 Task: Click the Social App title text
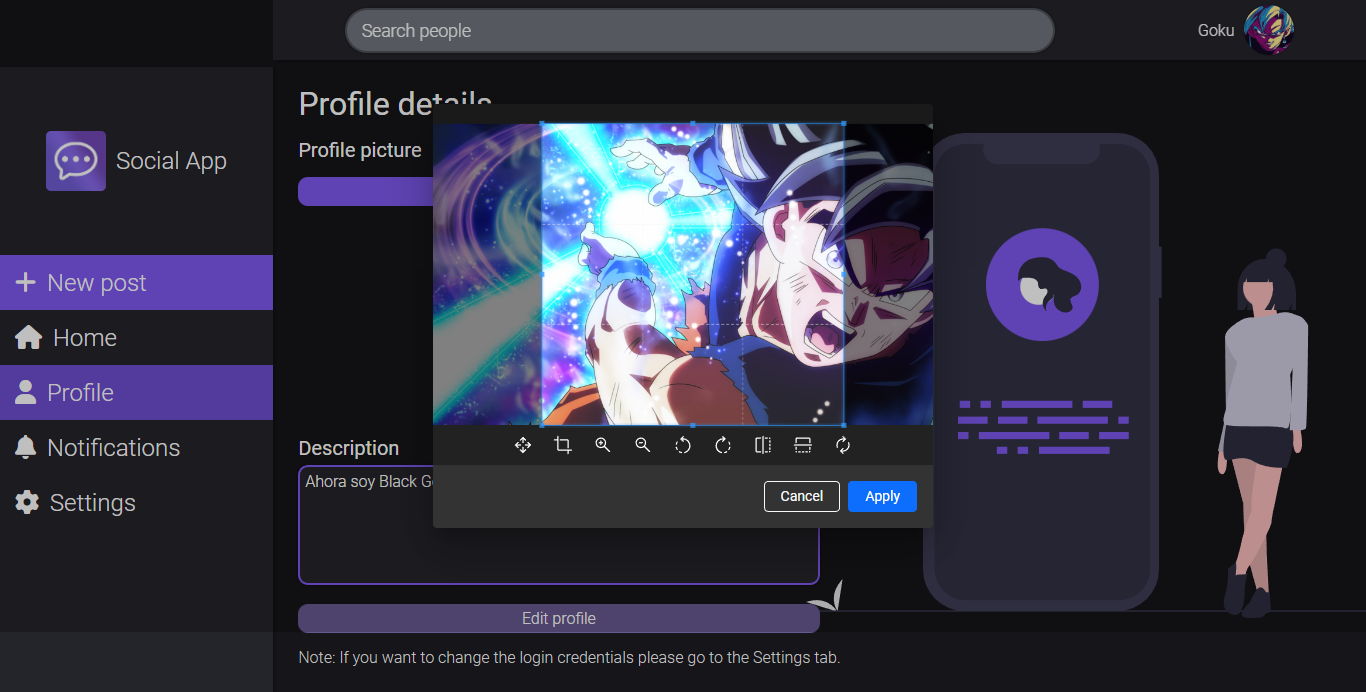tap(171, 161)
